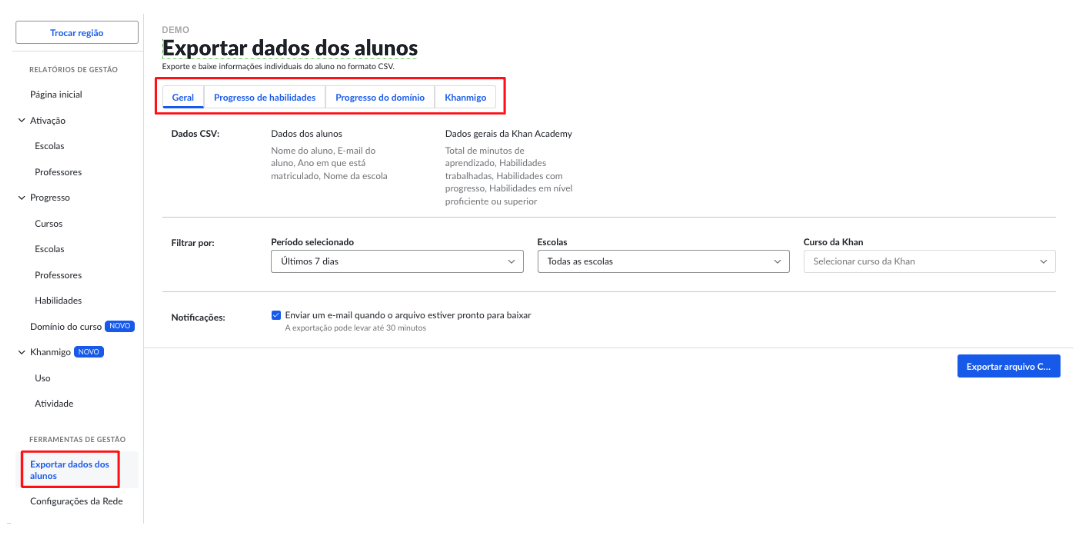Collapse the Khanmigo sidebar section chevron

click(x=22, y=352)
